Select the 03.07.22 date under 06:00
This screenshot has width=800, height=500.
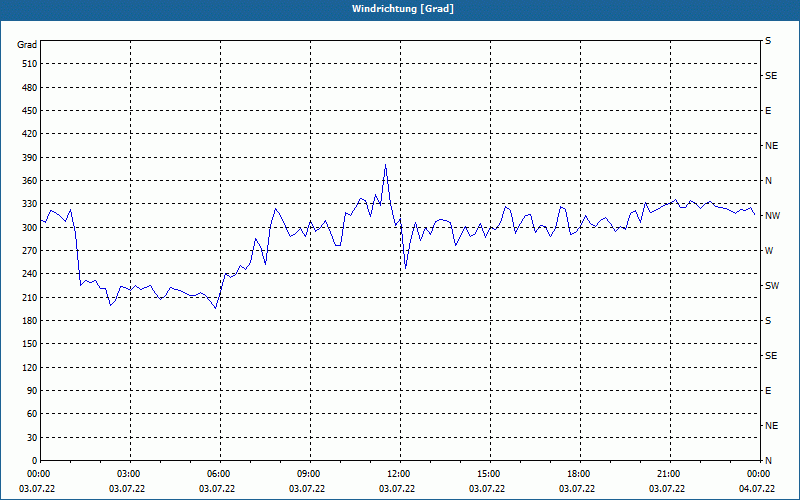point(217,489)
